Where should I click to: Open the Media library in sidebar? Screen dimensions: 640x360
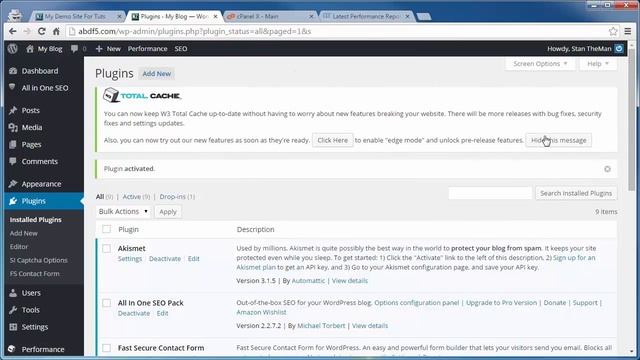pyautogui.click(x=32, y=127)
